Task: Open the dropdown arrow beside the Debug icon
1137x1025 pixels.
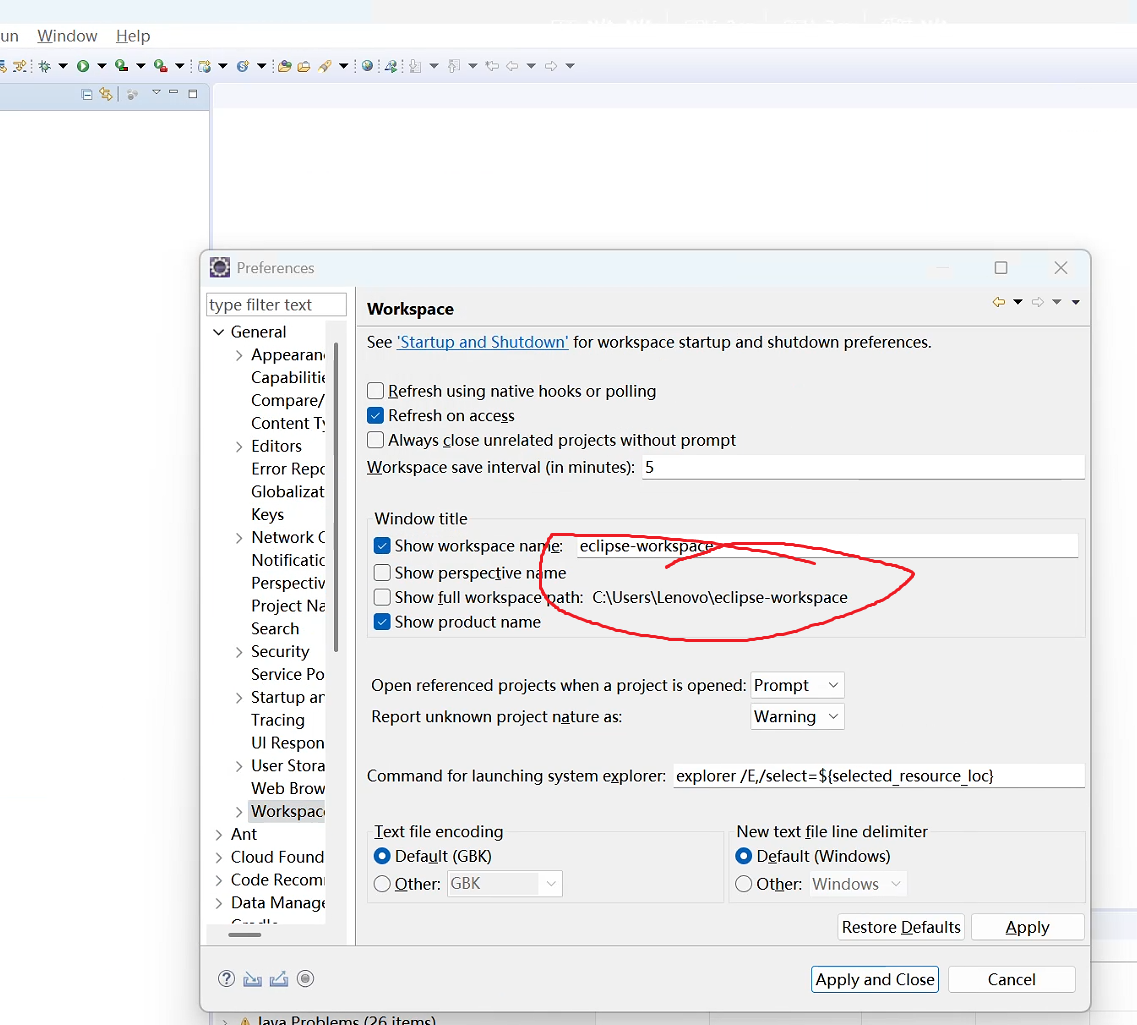Action: click(x=63, y=66)
